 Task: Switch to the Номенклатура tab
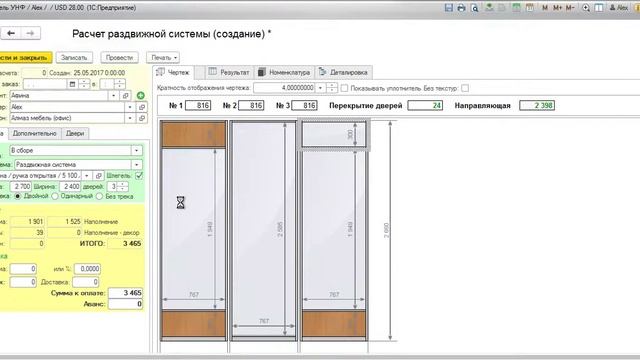[284, 72]
